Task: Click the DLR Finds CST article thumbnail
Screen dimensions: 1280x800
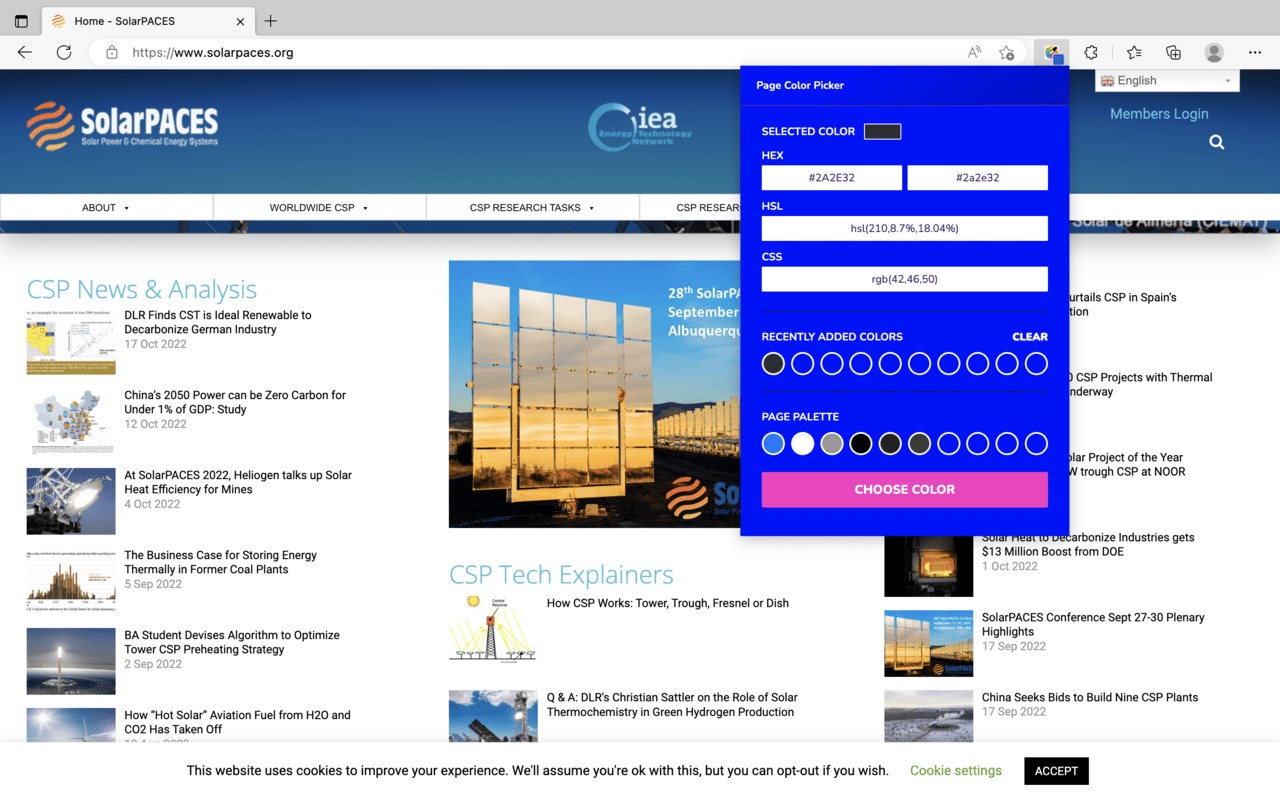Action: (71, 342)
